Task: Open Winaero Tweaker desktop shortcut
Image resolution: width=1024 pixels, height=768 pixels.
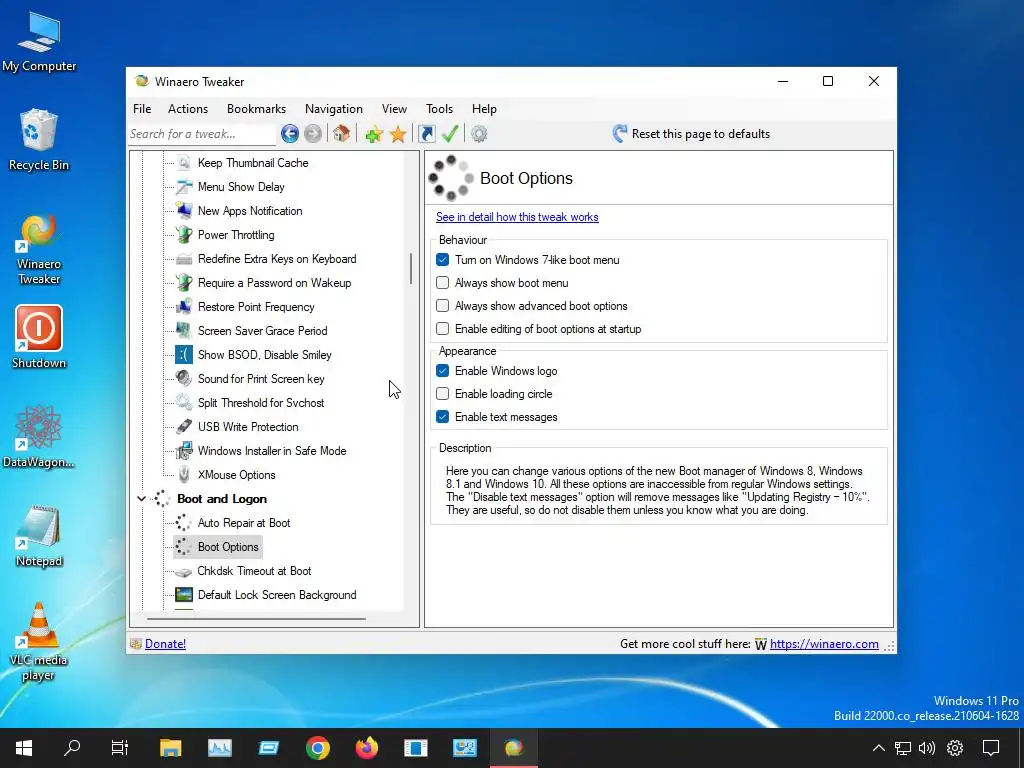Action: 39,249
